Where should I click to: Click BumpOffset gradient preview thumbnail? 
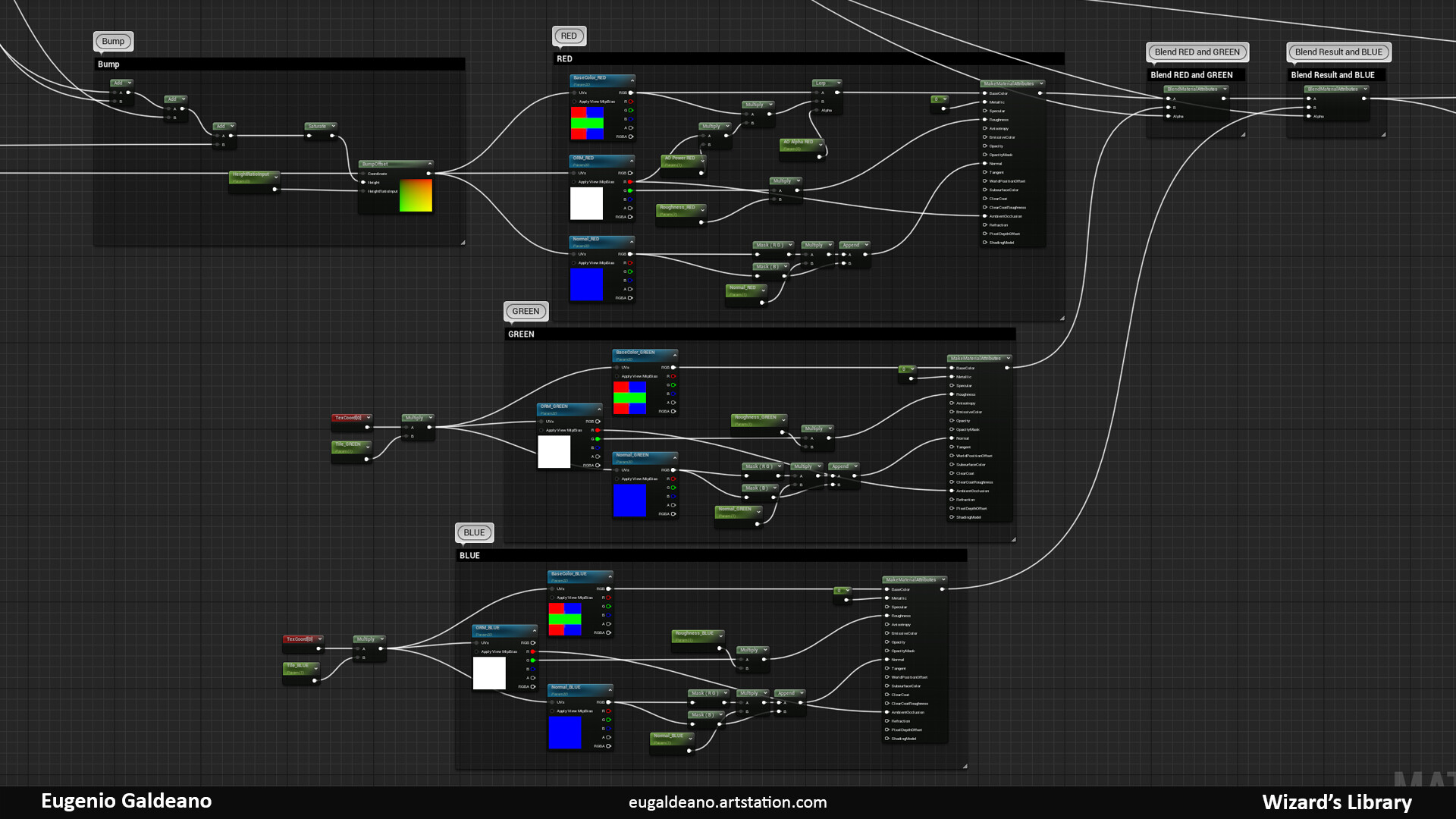click(416, 196)
